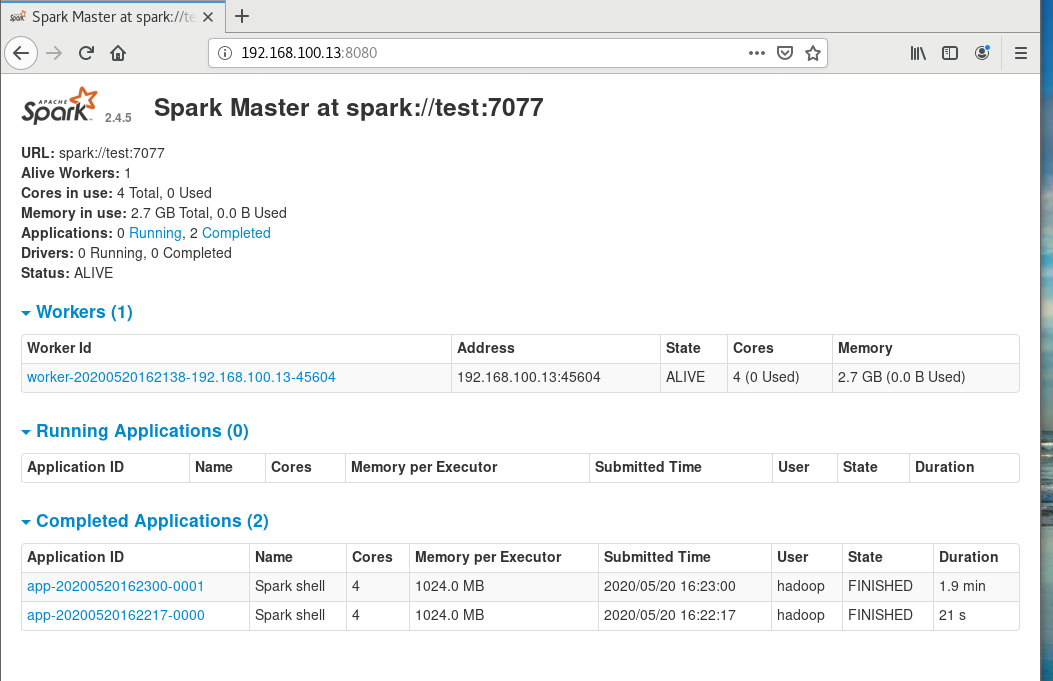
Task: Click the Spark version 2.4.5 label
Action: (118, 118)
